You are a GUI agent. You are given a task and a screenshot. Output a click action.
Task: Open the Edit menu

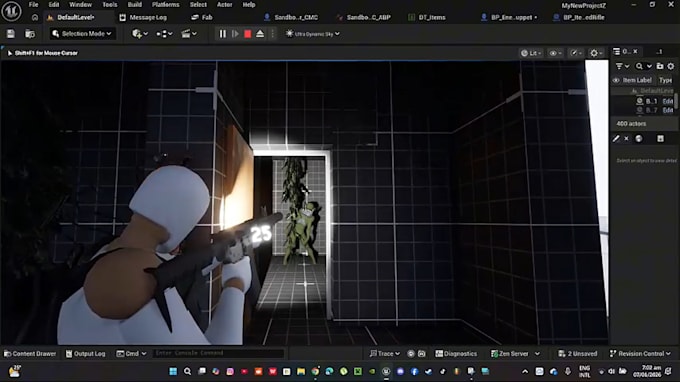pyautogui.click(x=54, y=5)
